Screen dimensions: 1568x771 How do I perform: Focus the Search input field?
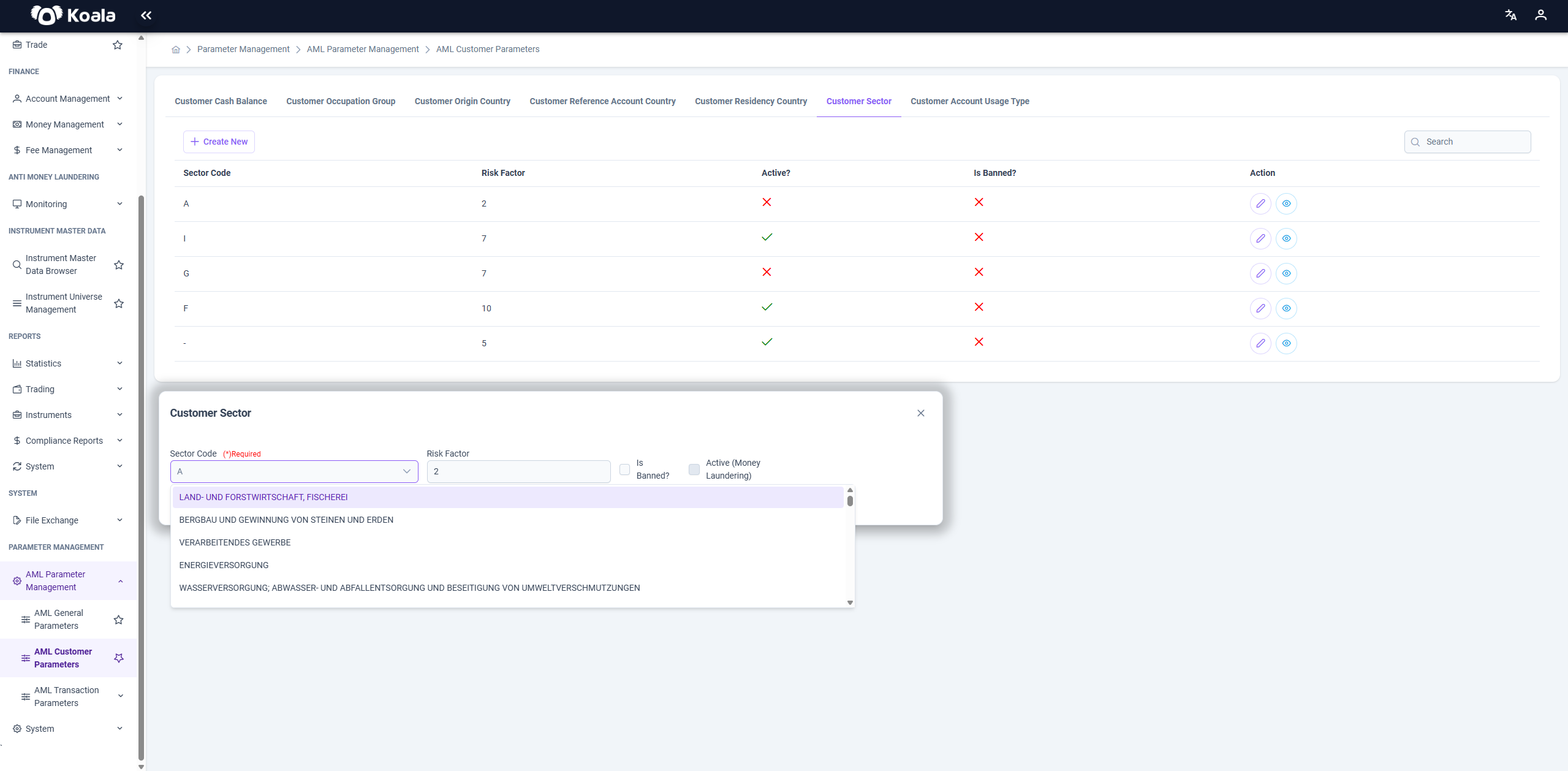(1468, 142)
